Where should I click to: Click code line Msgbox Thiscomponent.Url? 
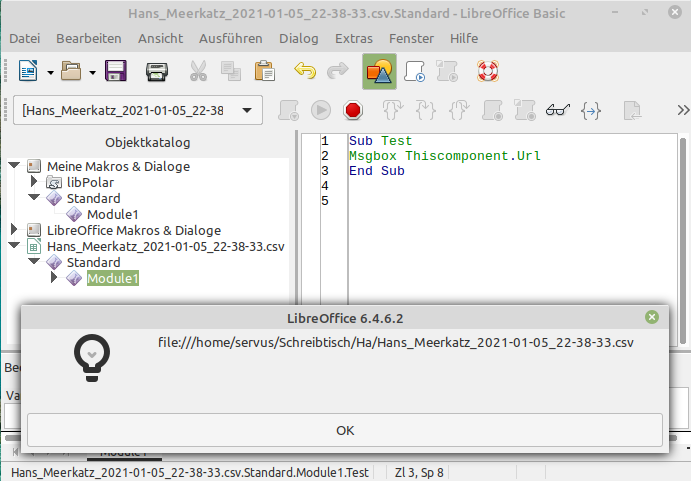tap(445, 156)
